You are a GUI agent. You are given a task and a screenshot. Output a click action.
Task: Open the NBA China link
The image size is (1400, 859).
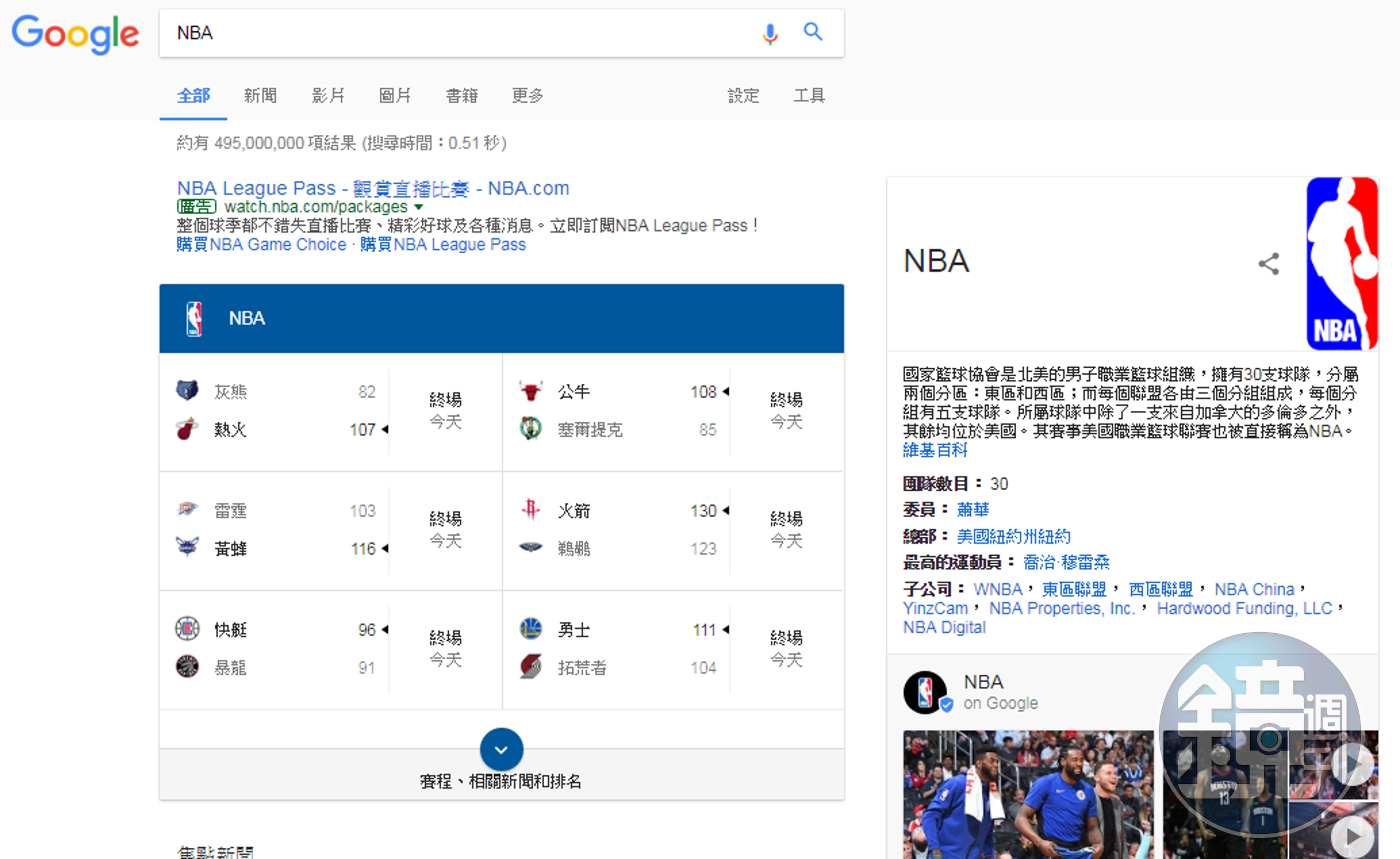(1255, 589)
